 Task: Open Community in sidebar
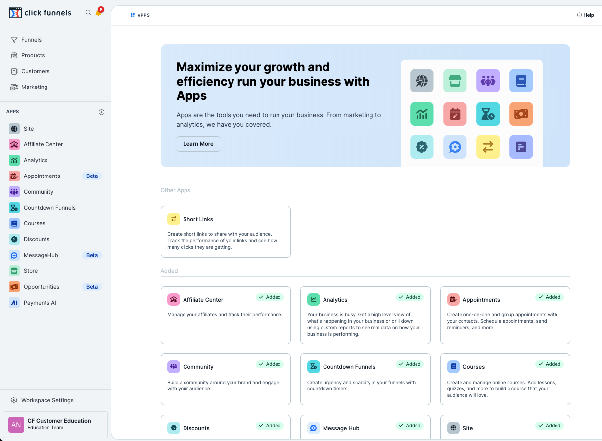[31, 192]
